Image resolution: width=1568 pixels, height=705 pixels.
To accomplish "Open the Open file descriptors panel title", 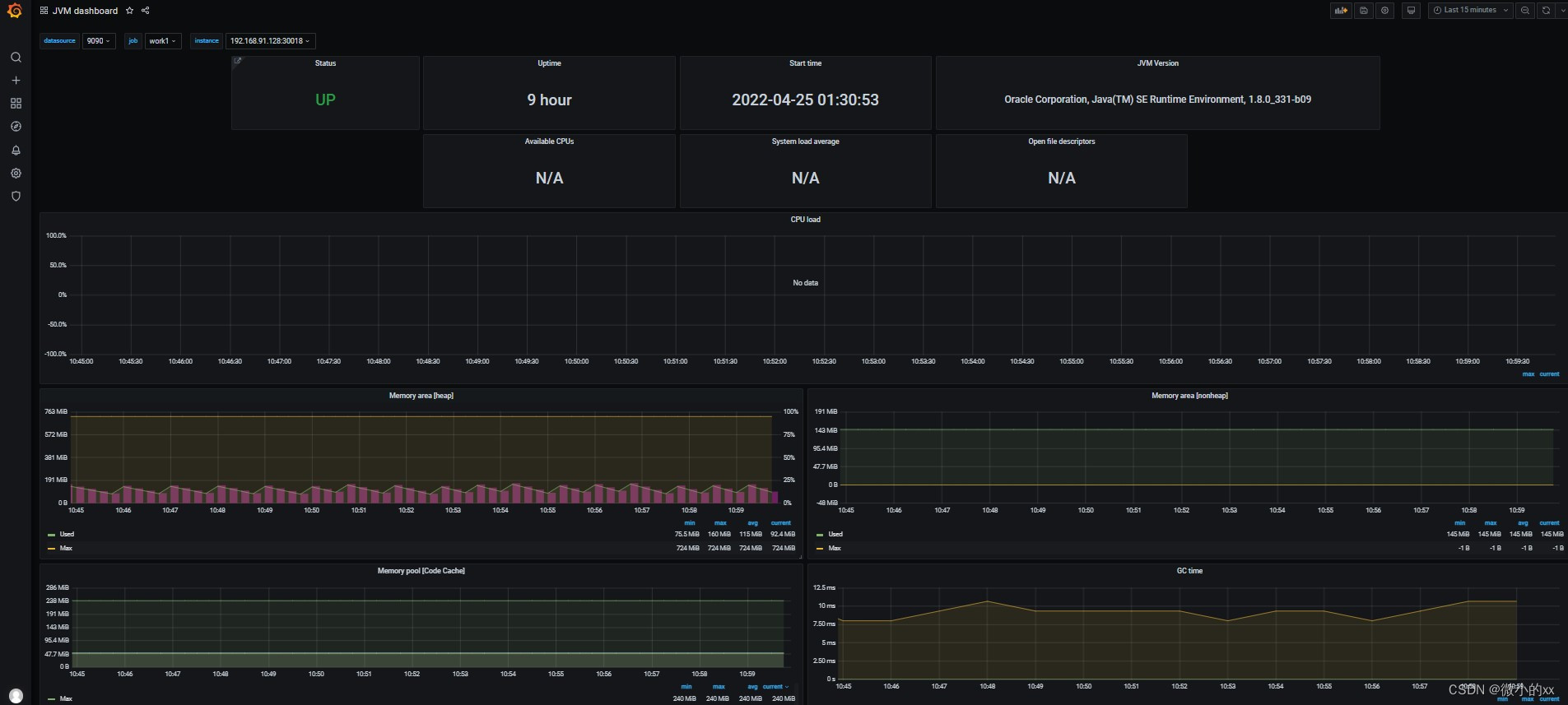I will coord(1061,141).
